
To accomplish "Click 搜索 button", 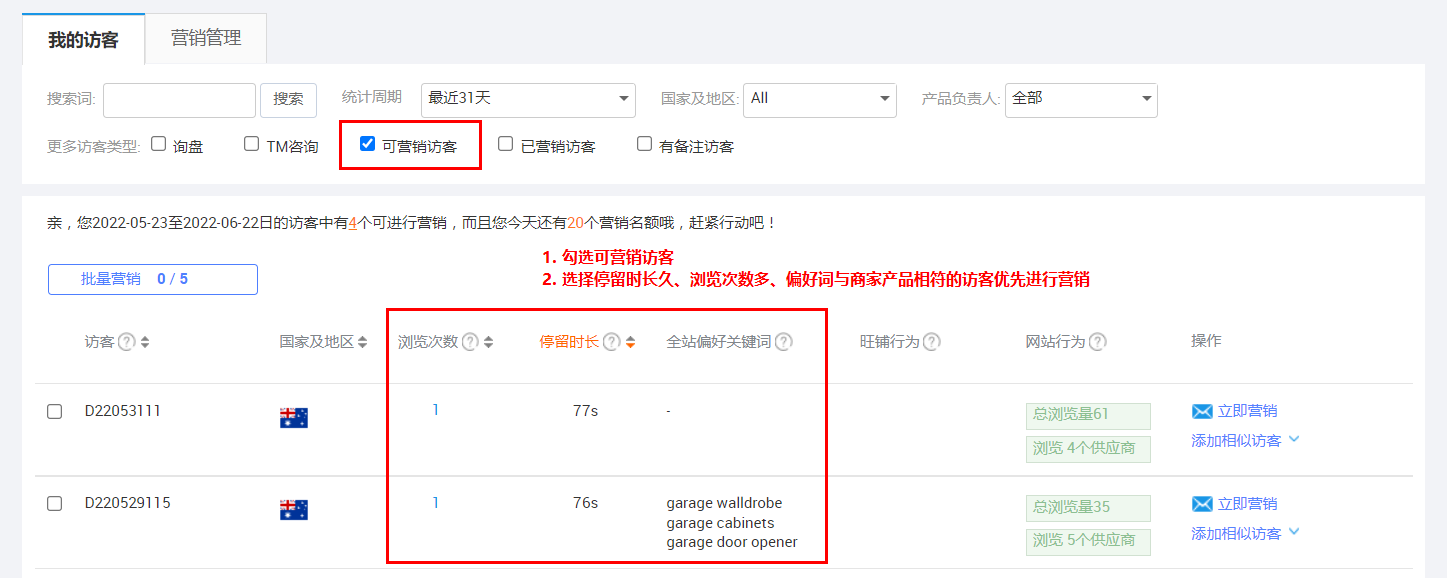I will pos(288,99).
